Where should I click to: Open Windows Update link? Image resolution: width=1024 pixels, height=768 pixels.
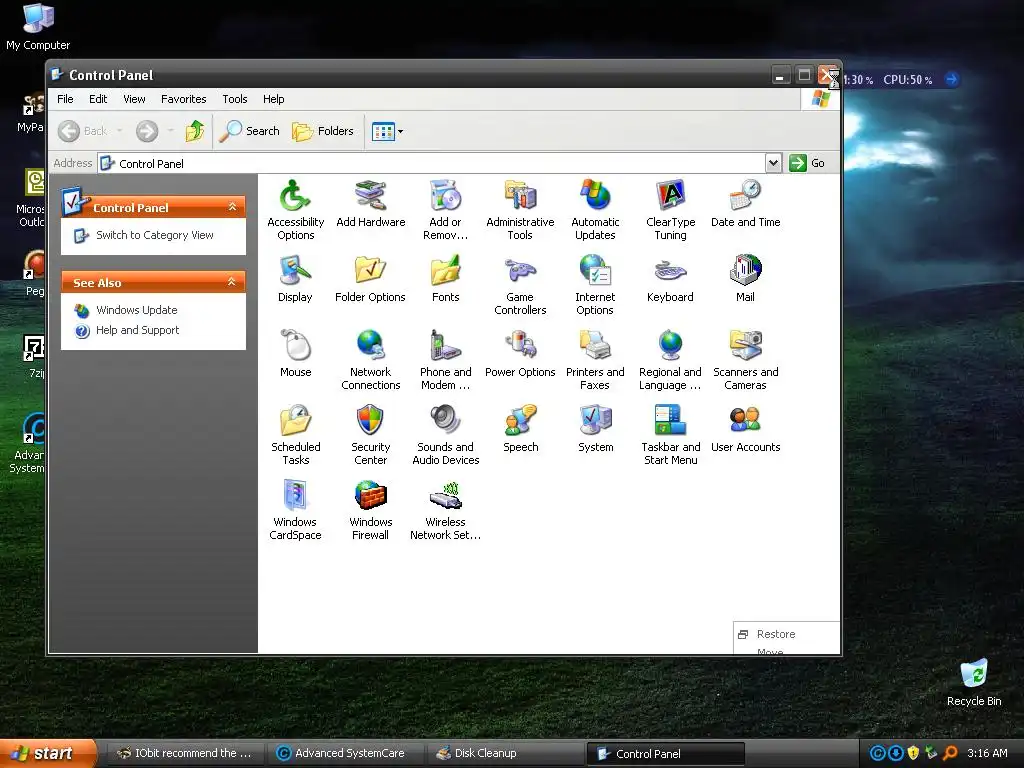pos(136,310)
